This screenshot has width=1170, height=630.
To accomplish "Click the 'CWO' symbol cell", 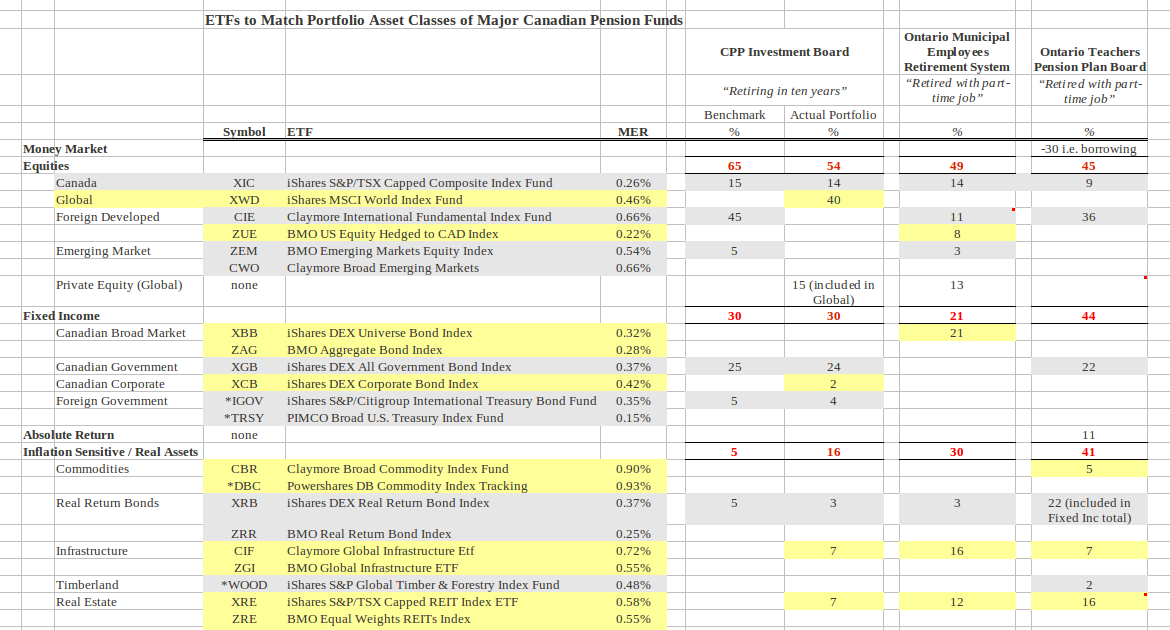I will point(244,268).
